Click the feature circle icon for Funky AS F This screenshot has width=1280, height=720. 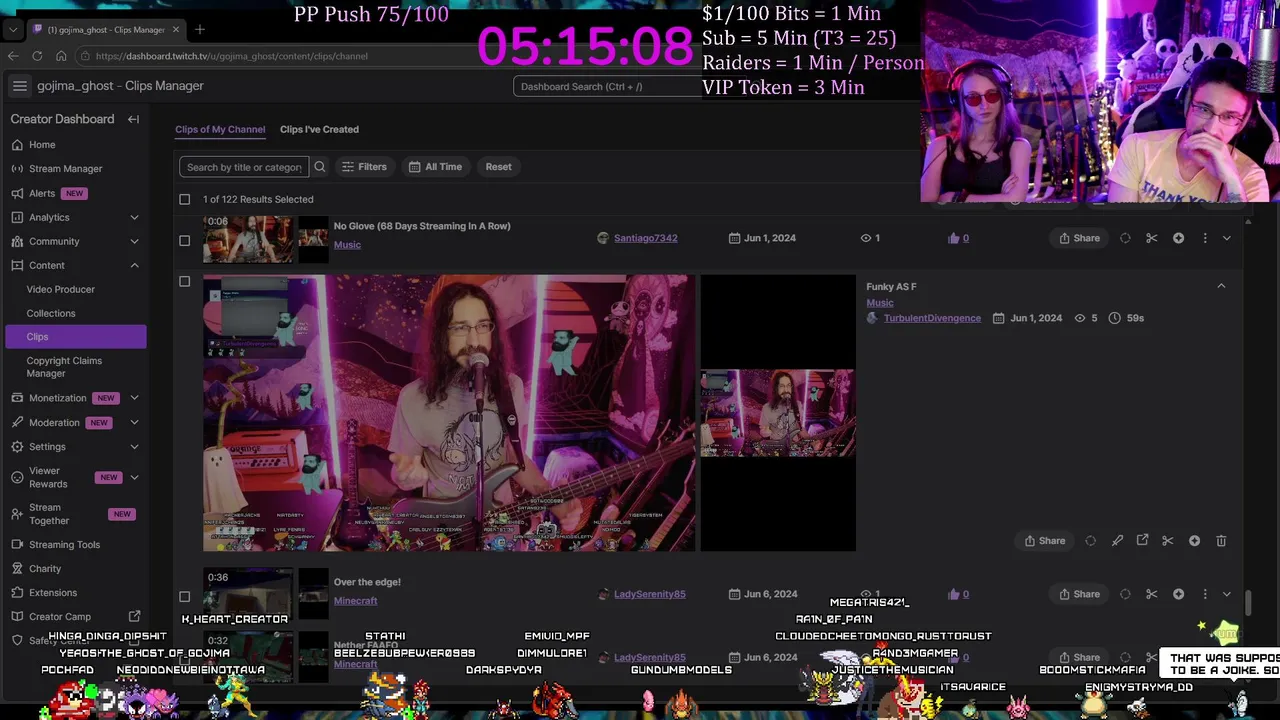click(x=1091, y=541)
